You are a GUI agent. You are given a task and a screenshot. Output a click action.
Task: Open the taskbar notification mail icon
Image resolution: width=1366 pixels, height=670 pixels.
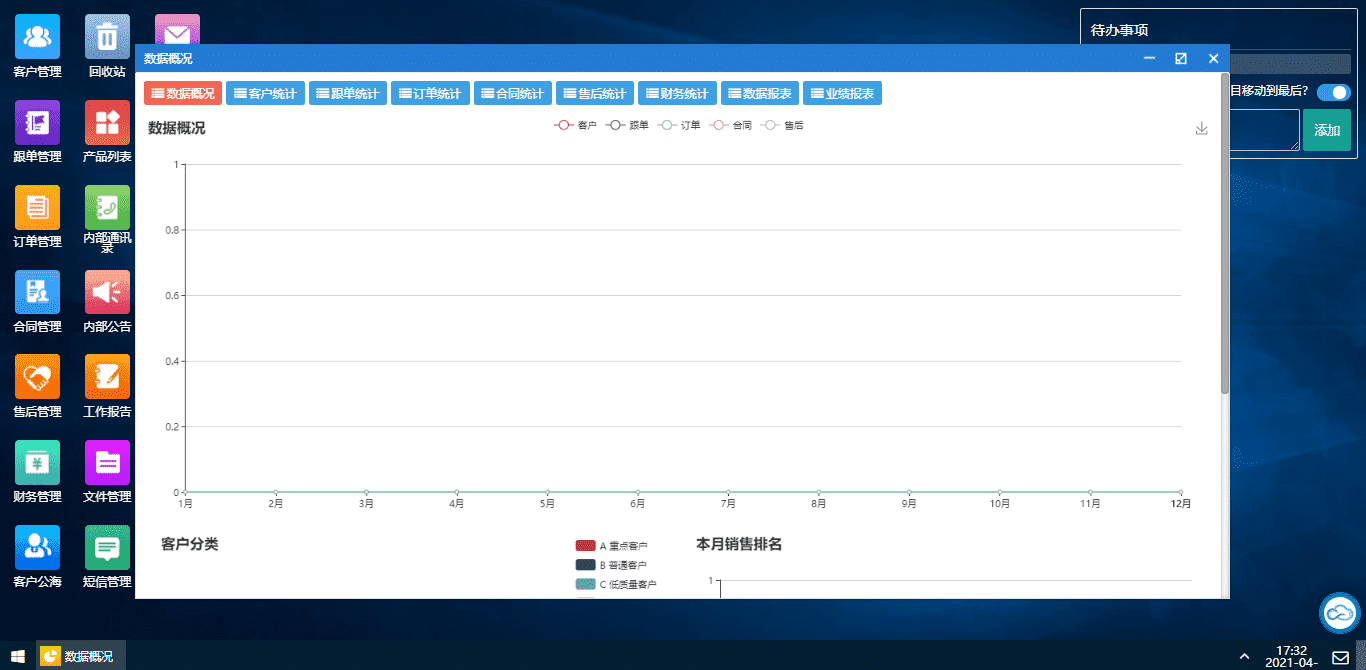click(x=1341, y=657)
